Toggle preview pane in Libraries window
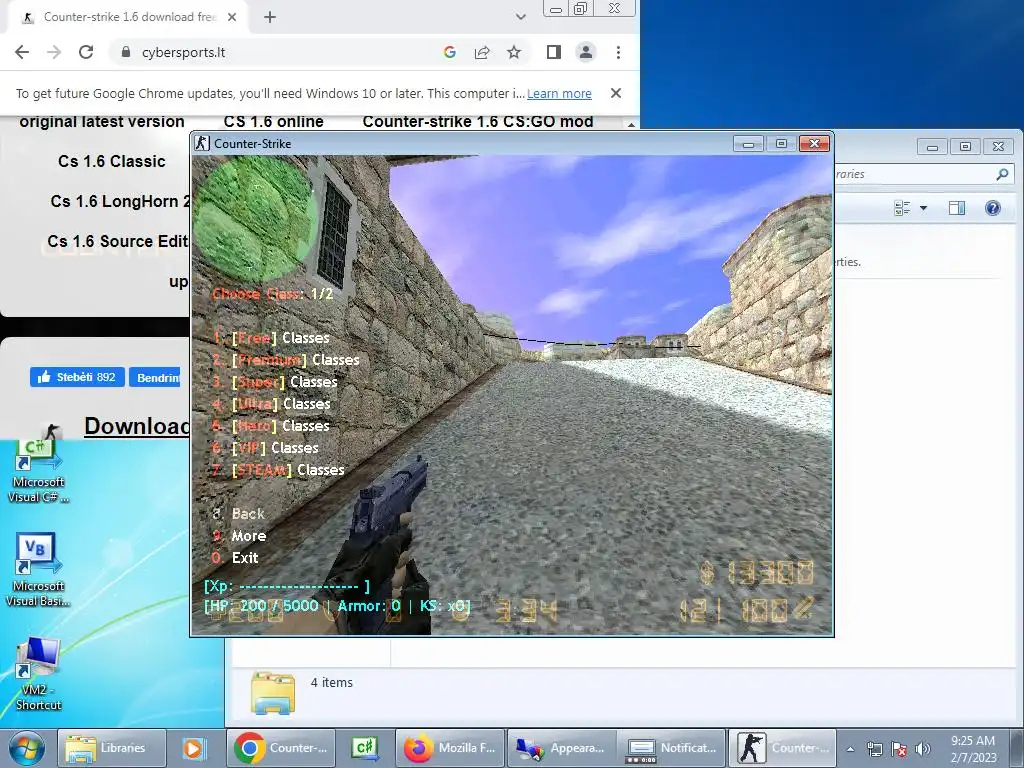The height and width of the screenshot is (768, 1024). point(957,208)
